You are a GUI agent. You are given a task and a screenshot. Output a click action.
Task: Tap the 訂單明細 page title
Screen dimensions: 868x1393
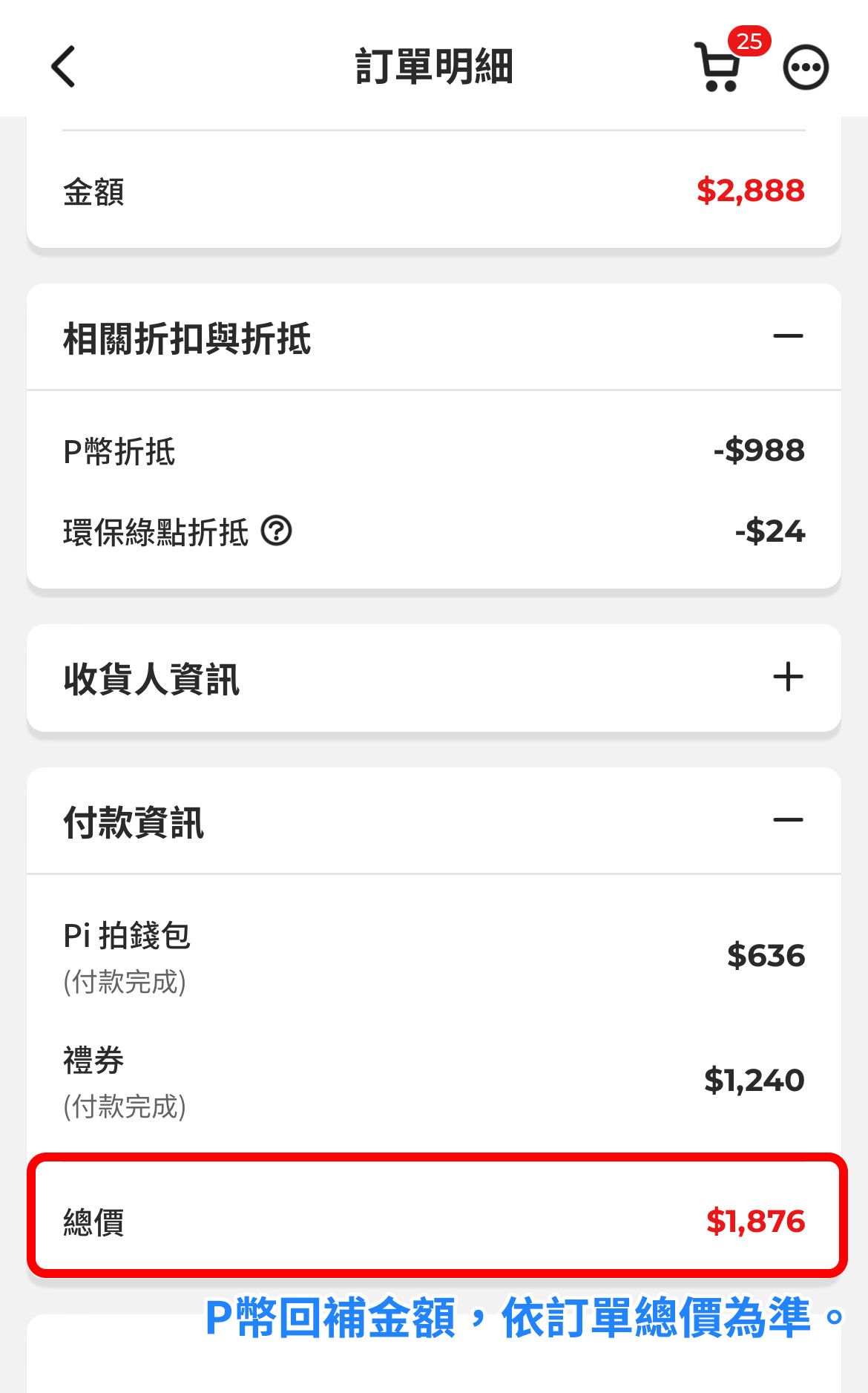pos(434,67)
